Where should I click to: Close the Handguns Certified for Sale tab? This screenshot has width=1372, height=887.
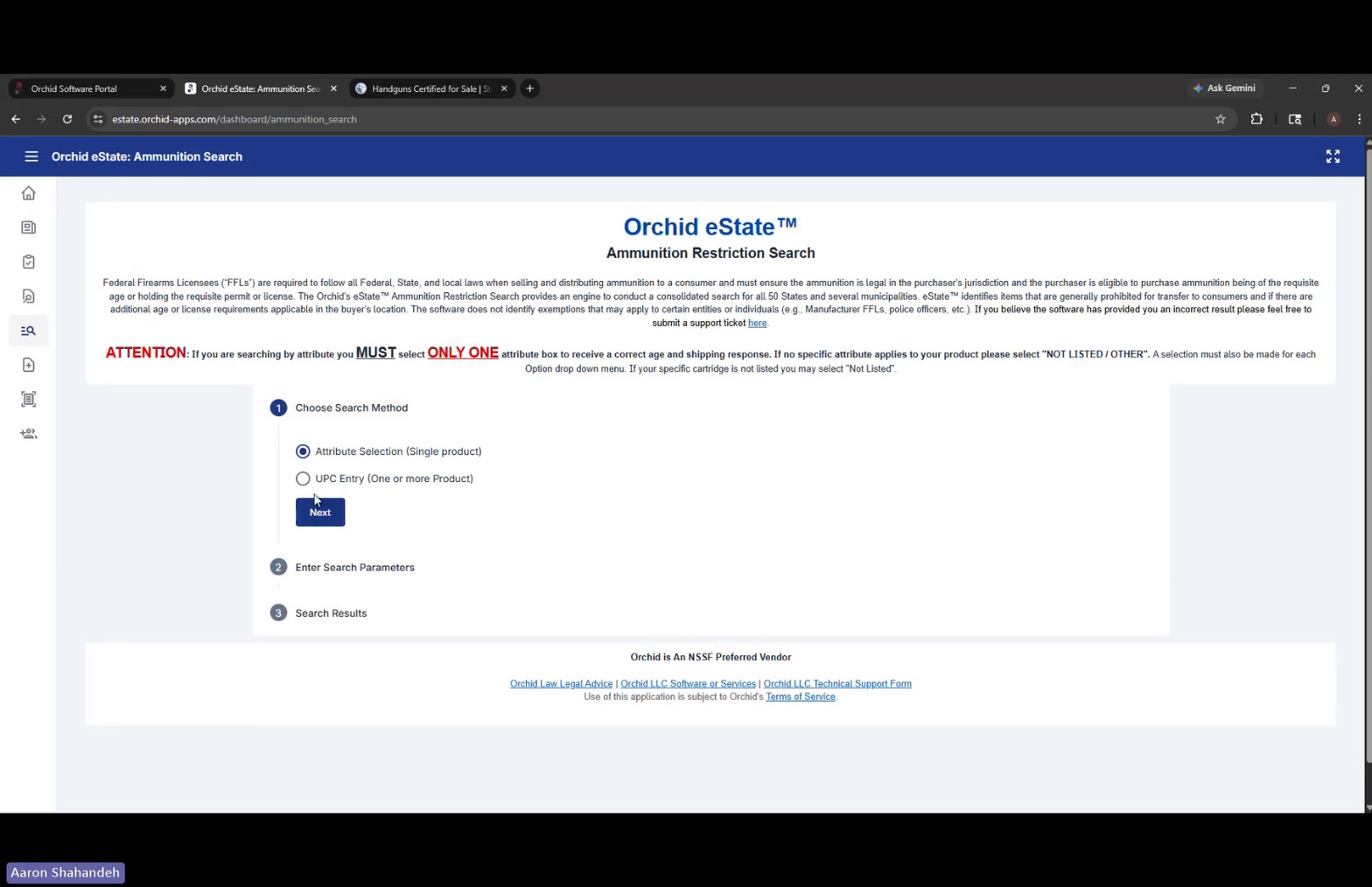click(x=504, y=88)
